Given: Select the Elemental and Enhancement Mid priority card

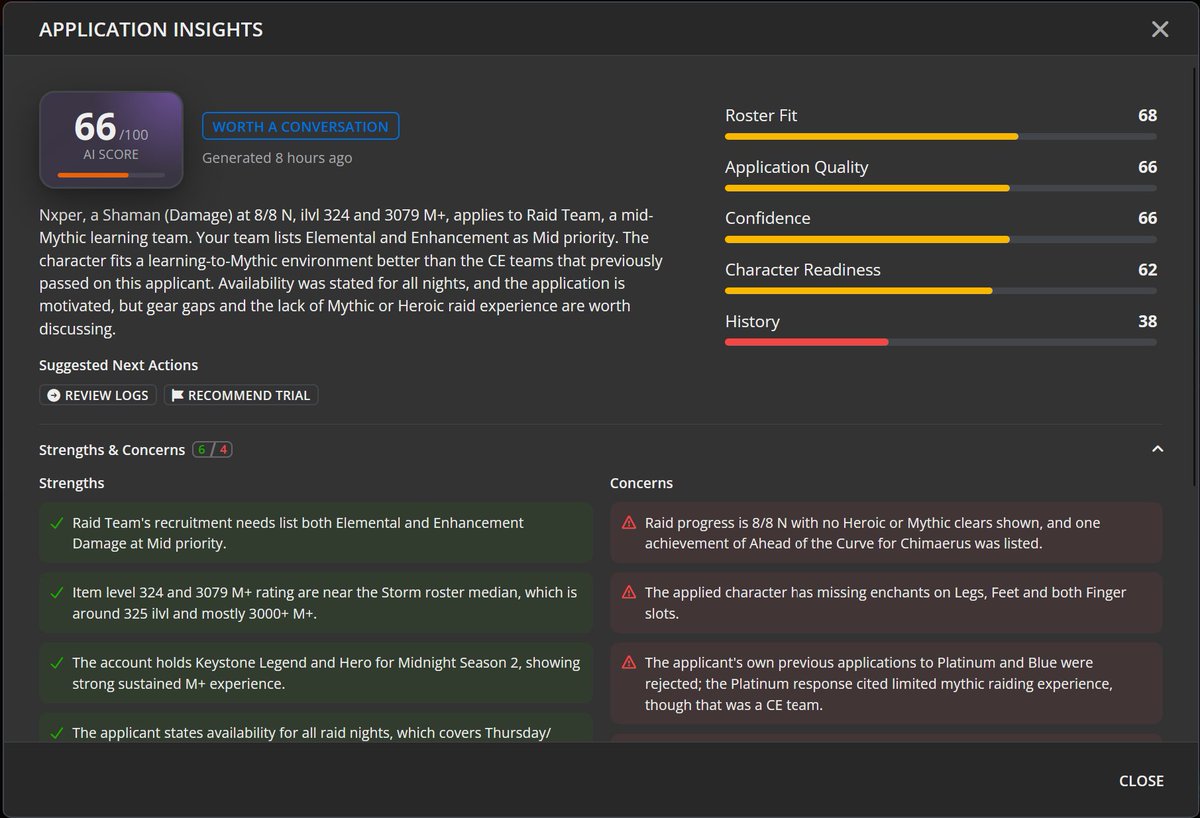Looking at the screenshot, I should 316,533.
